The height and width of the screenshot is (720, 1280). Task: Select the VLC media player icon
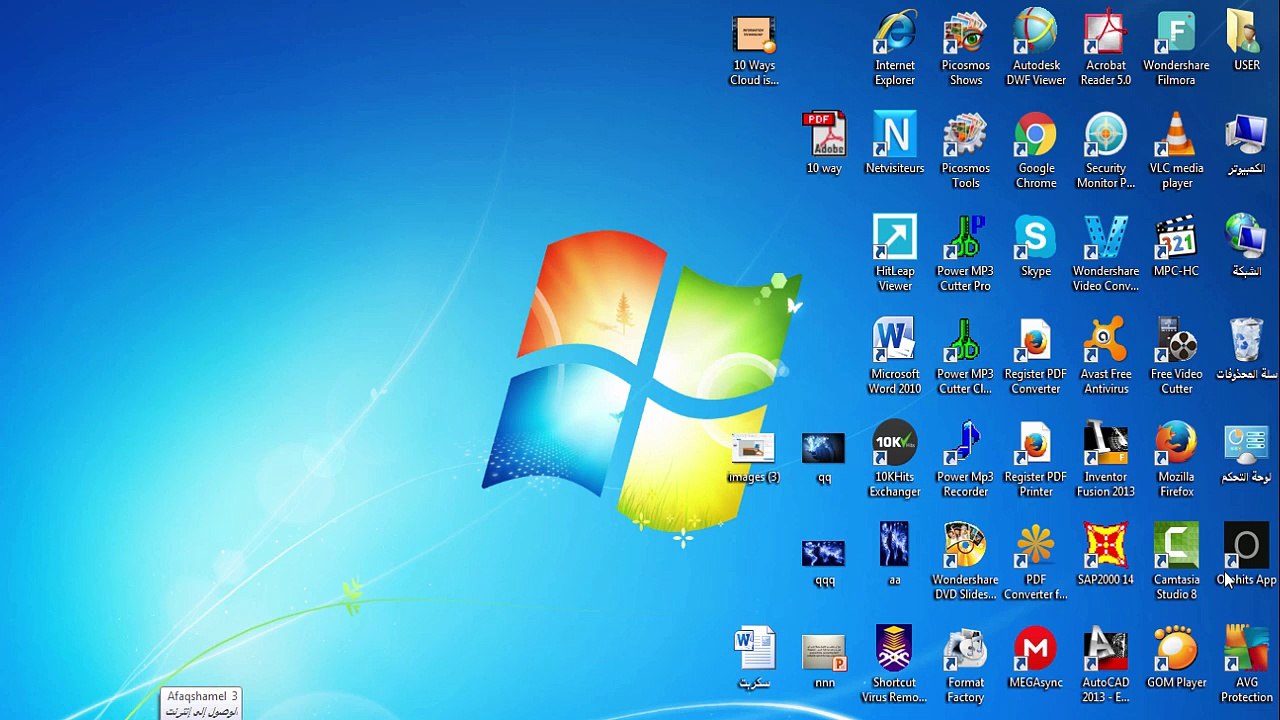[x=1177, y=152]
